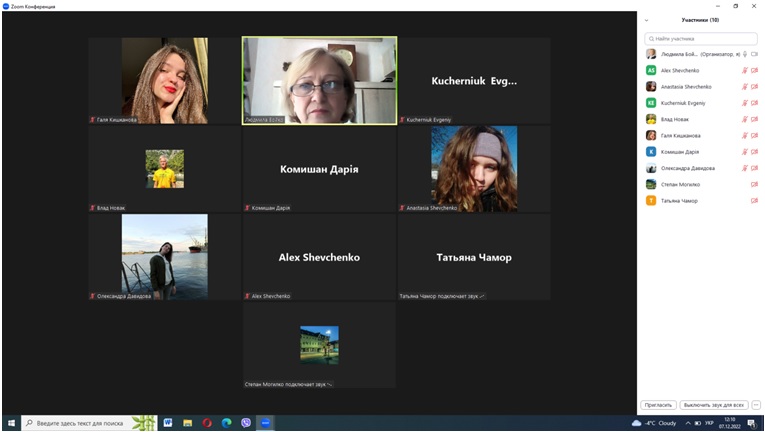Click Галя Кишканова's muted microphone icon in list

click(x=745, y=136)
